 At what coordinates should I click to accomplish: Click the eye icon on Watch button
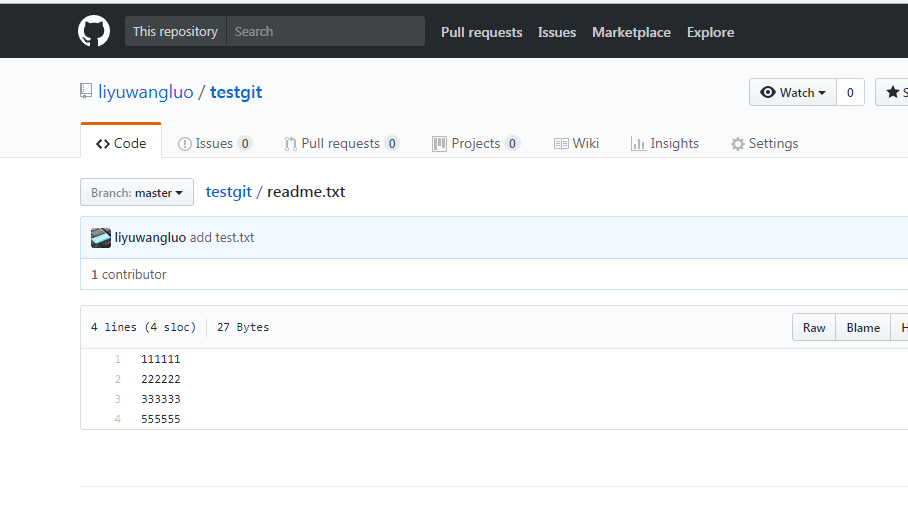(768, 92)
